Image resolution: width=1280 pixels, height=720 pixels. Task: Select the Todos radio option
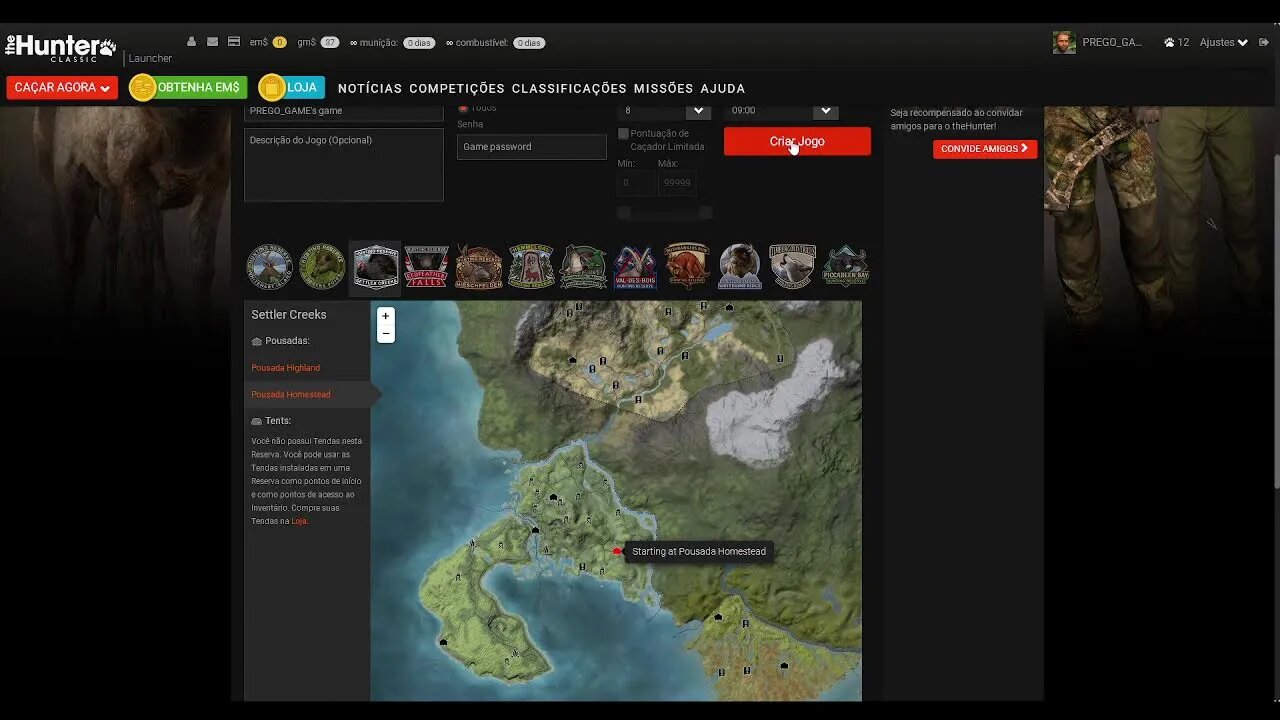tap(463, 108)
